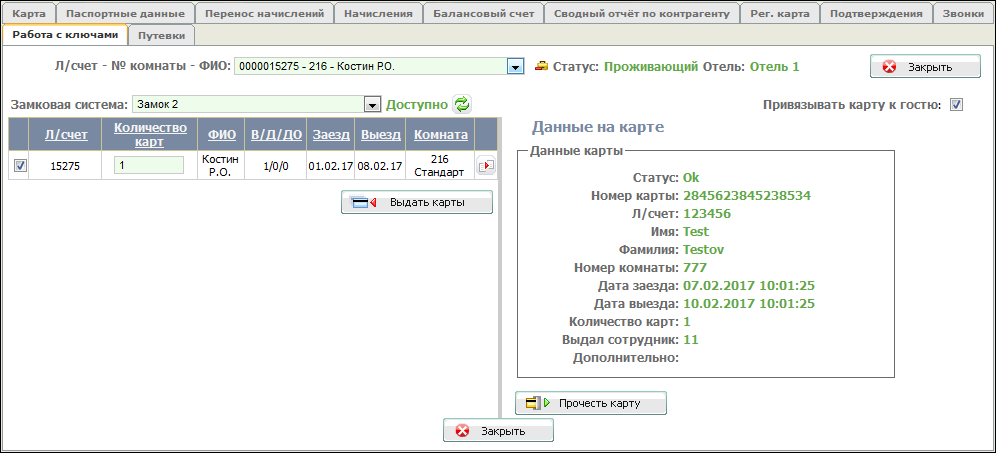This screenshot has width=996, height=453.
Task: Click the key icon beside Статус label
Action: 541,67
